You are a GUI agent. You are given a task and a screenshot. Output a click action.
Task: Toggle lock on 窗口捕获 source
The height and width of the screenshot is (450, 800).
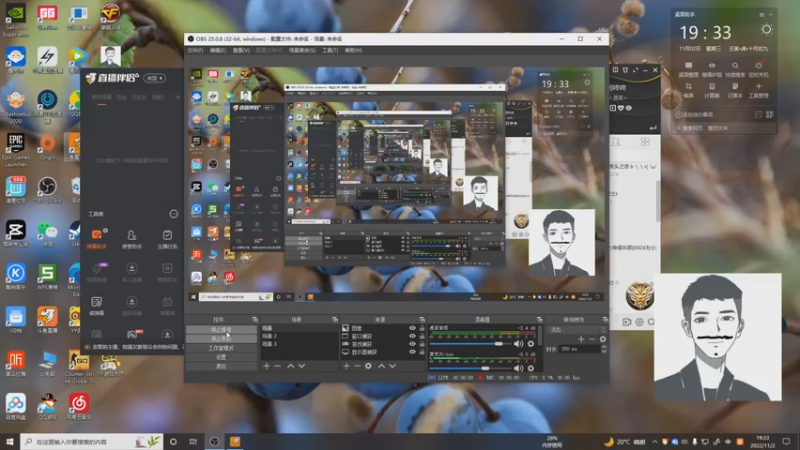point(422,336)
